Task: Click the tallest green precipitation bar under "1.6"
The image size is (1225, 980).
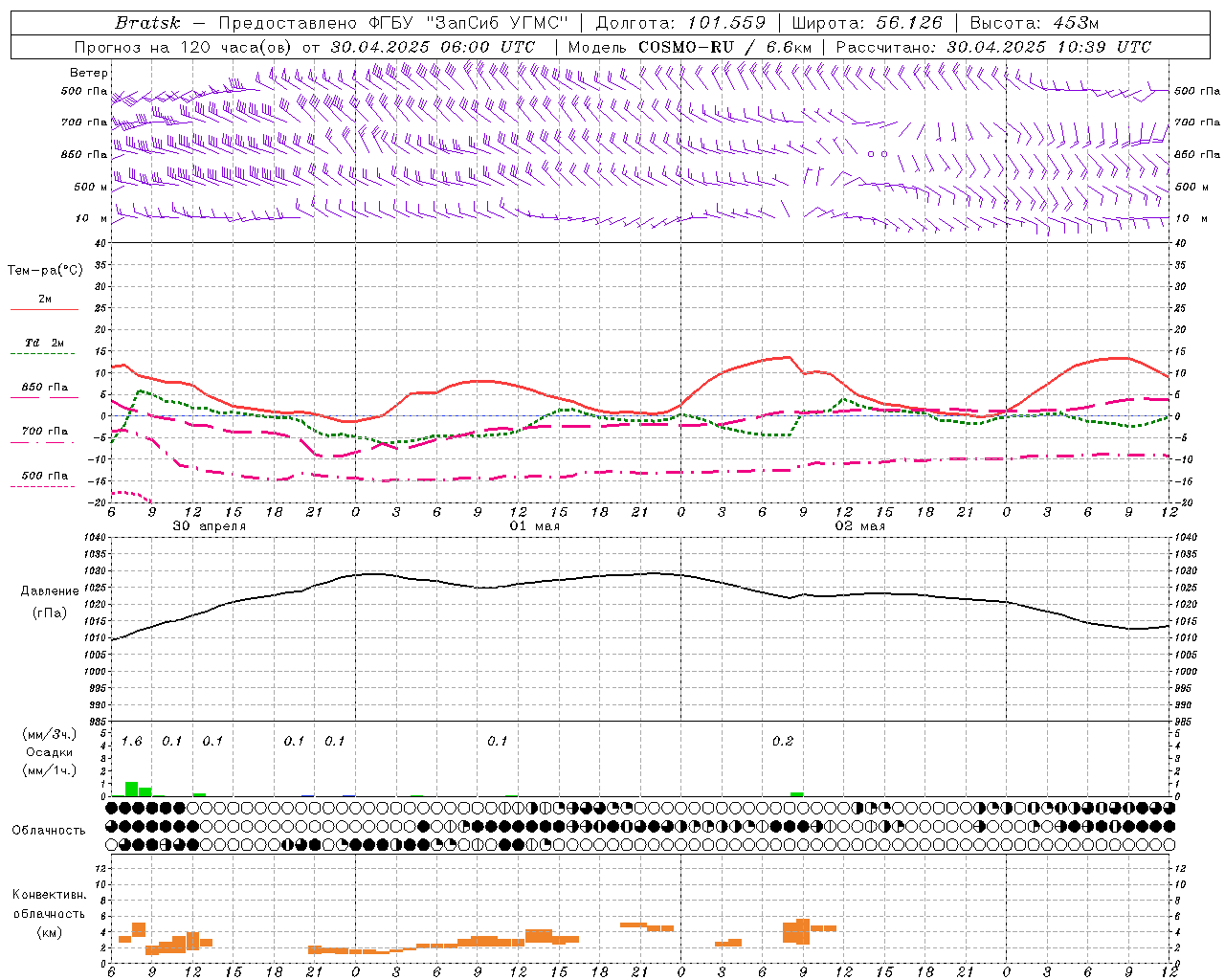Action: [x=131, y=789]
